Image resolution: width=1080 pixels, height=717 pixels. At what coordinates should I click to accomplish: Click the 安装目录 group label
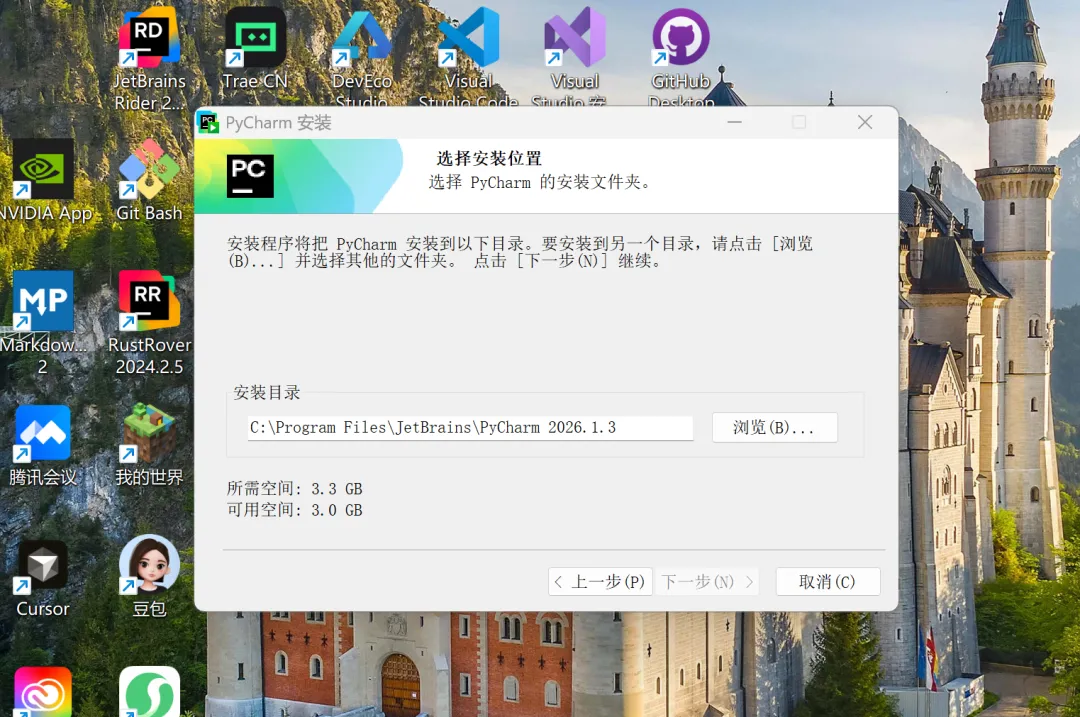click(267, 393)
